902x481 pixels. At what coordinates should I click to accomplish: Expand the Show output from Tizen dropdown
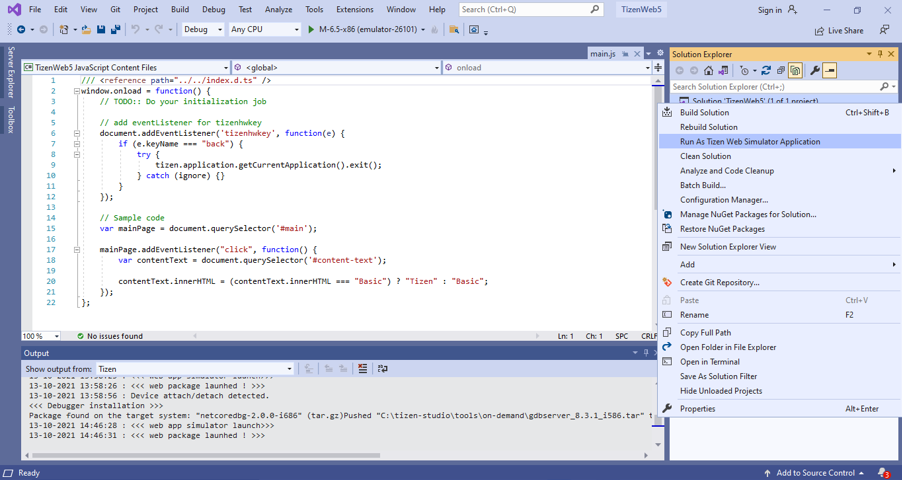pyautogui.click(x=290, y=369)
